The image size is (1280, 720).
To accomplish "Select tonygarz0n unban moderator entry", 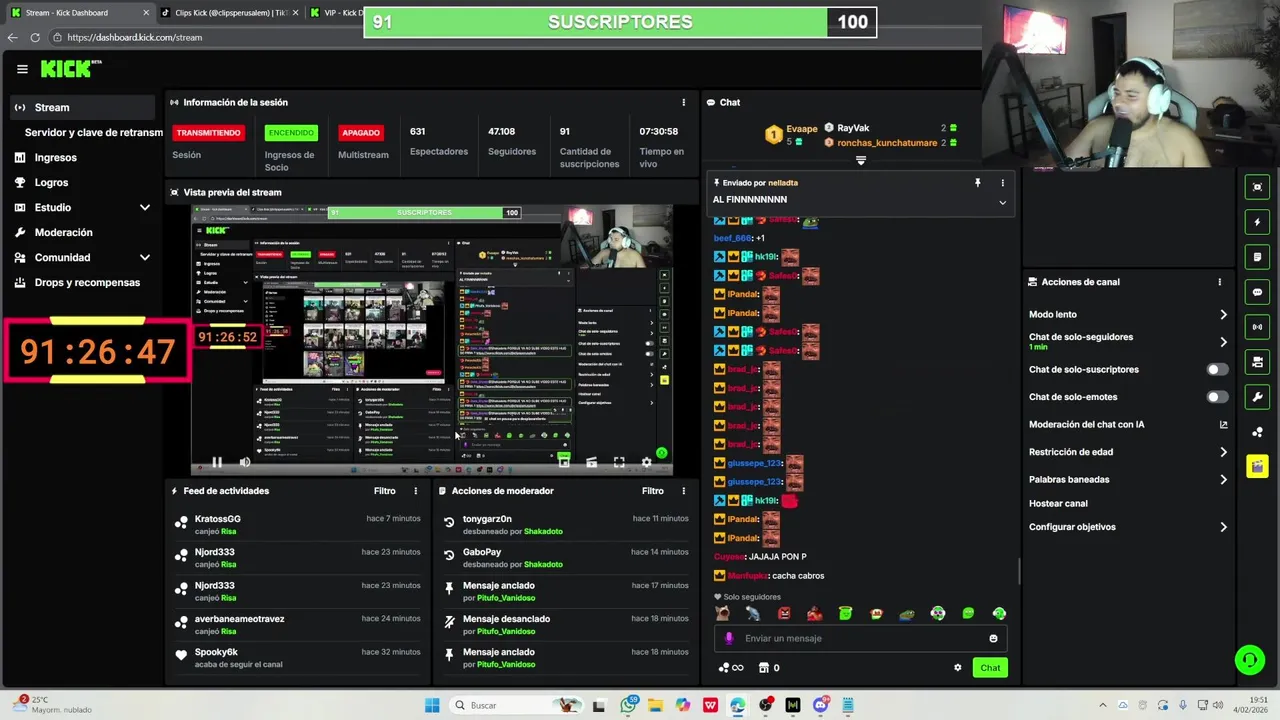I will [565, 525].
